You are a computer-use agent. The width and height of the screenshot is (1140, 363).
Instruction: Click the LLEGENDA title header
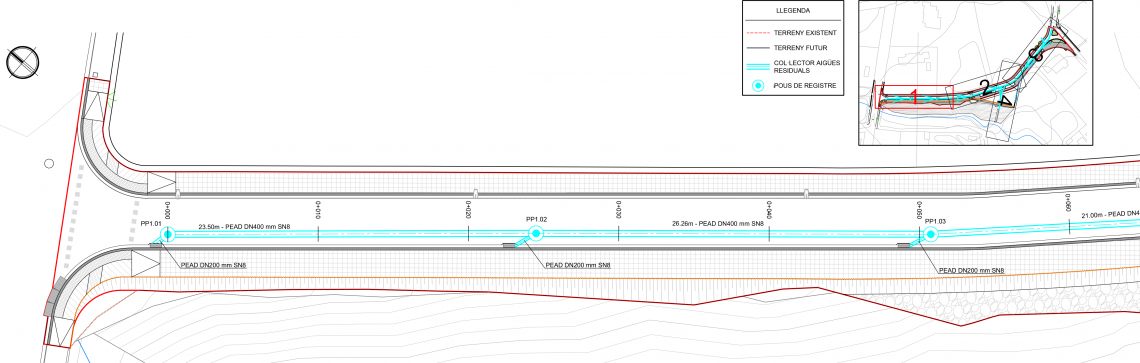coord(792,11)
